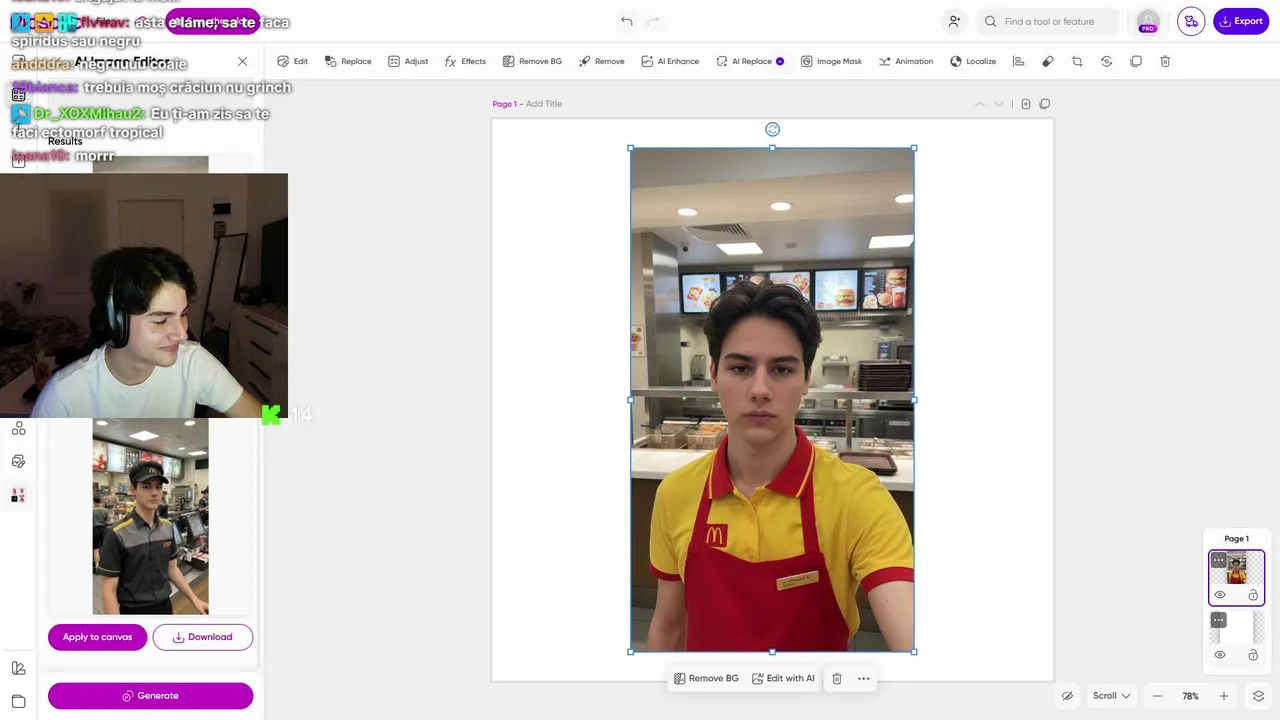Open the elements/shapes sidebar icon
1280x720 pixels.
pos(18,428)
